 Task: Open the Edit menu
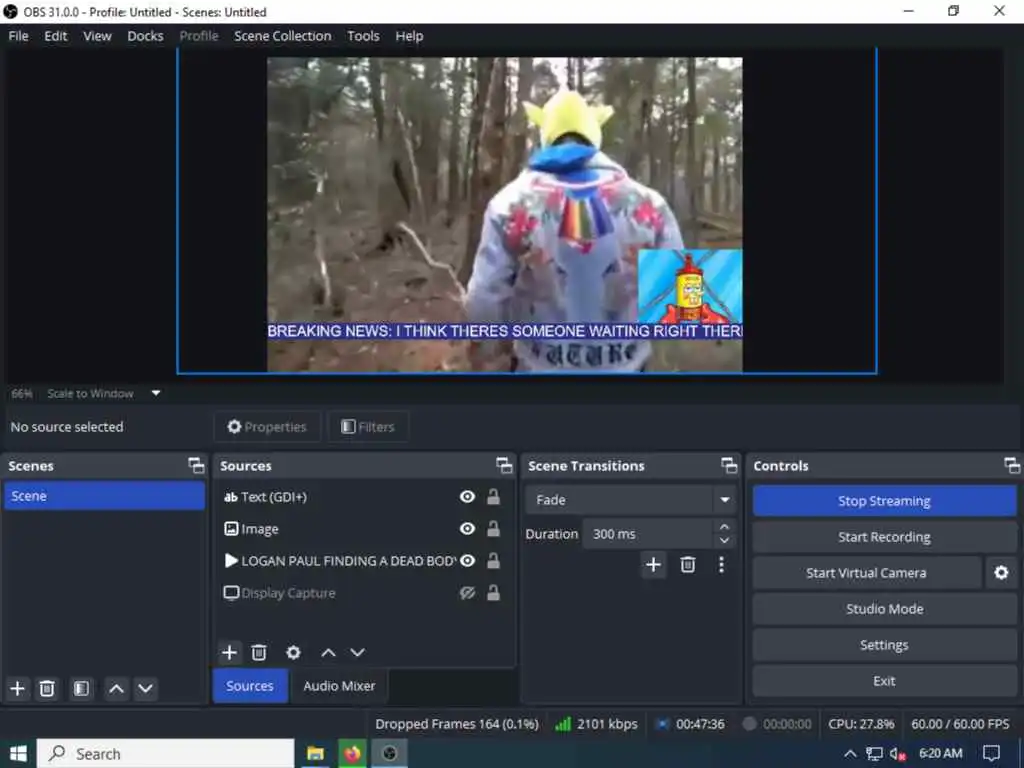point(56,36)
